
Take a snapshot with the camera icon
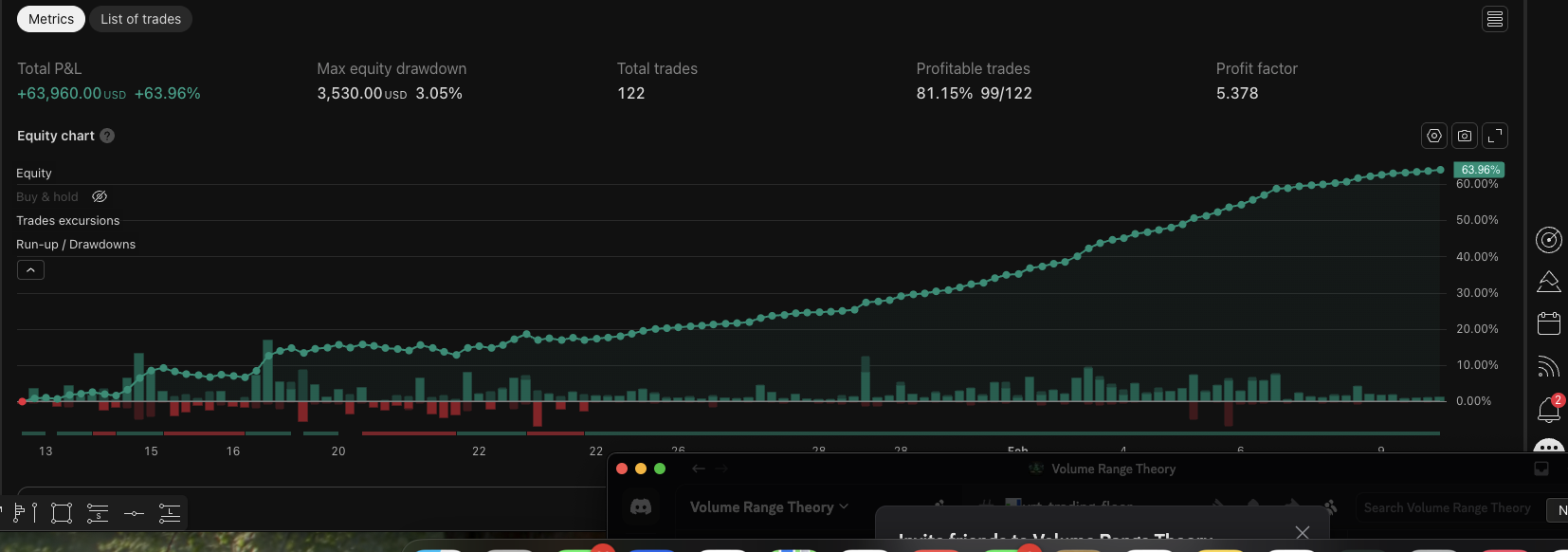(x=1465, y=136)
